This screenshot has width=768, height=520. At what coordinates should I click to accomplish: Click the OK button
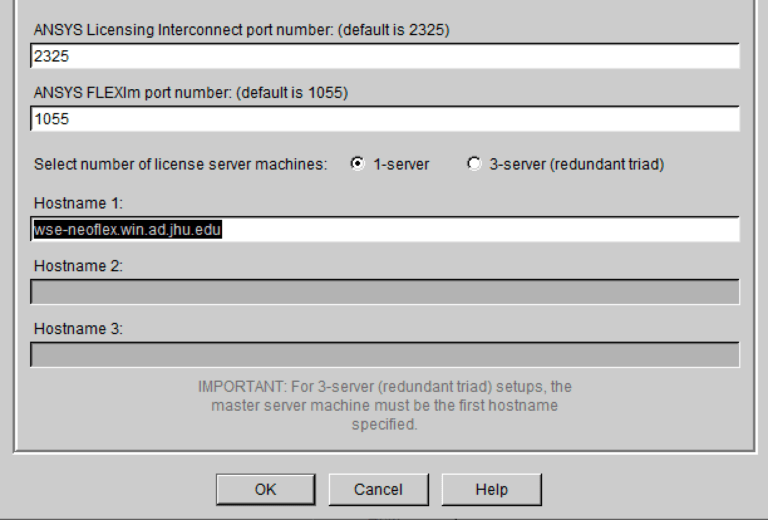(265, 489)
